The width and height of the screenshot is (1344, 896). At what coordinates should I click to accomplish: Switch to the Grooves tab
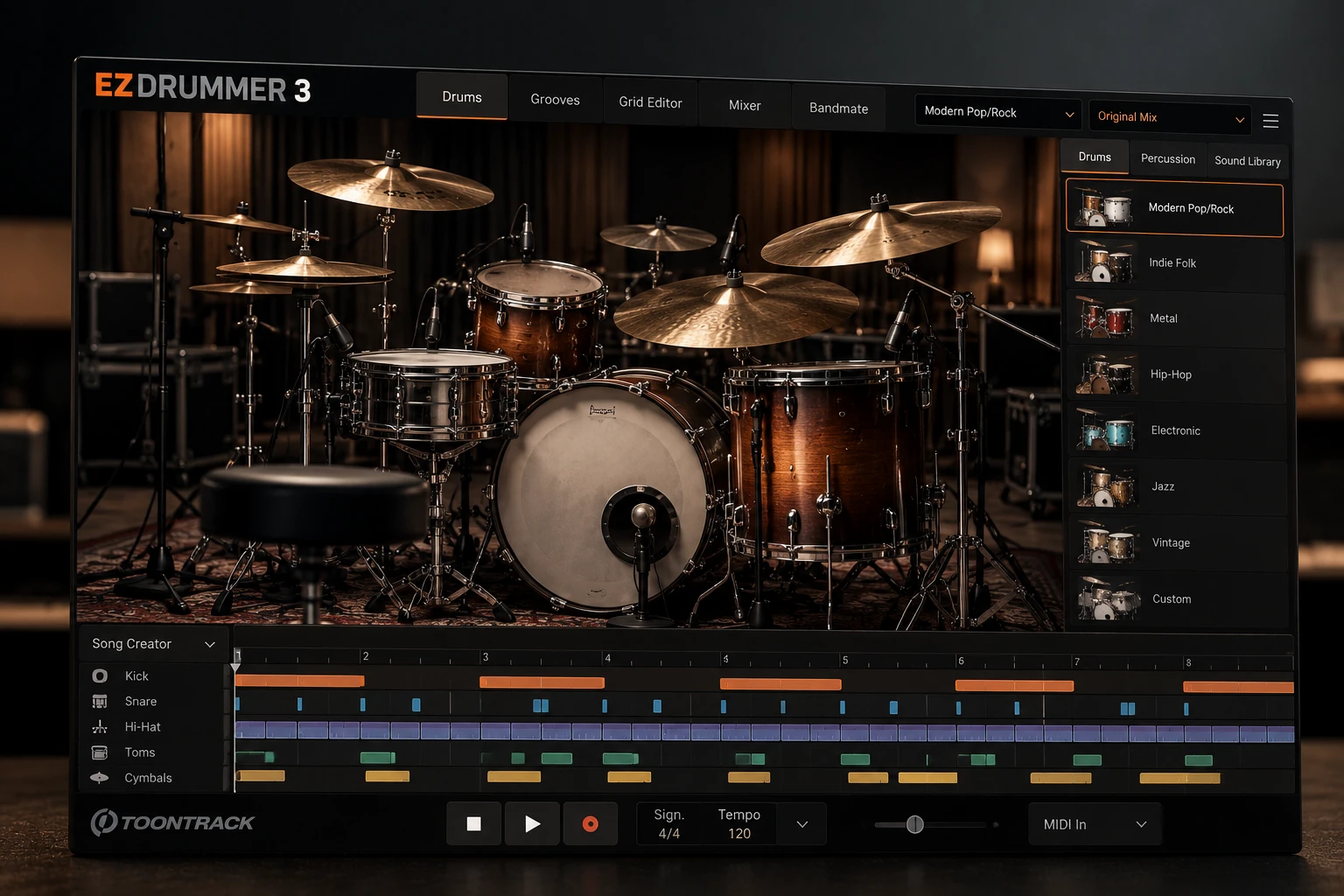[x=555, y=100]
